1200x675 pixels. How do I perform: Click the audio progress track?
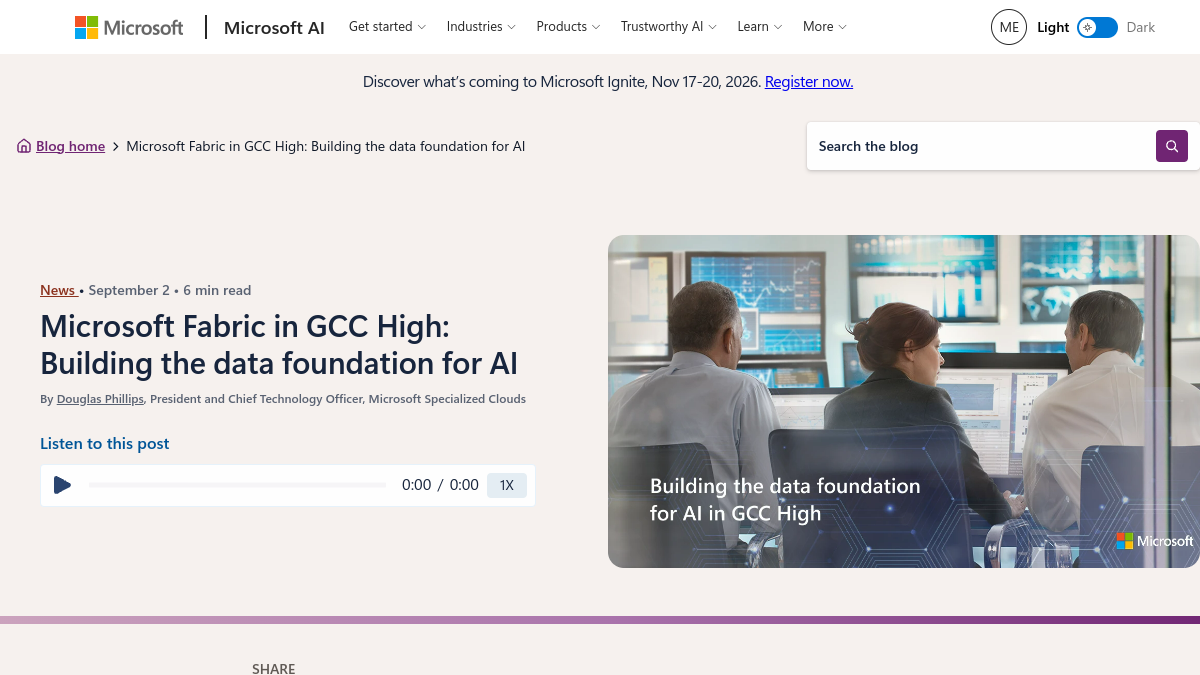pyautogui.click(x=237, y=485)
